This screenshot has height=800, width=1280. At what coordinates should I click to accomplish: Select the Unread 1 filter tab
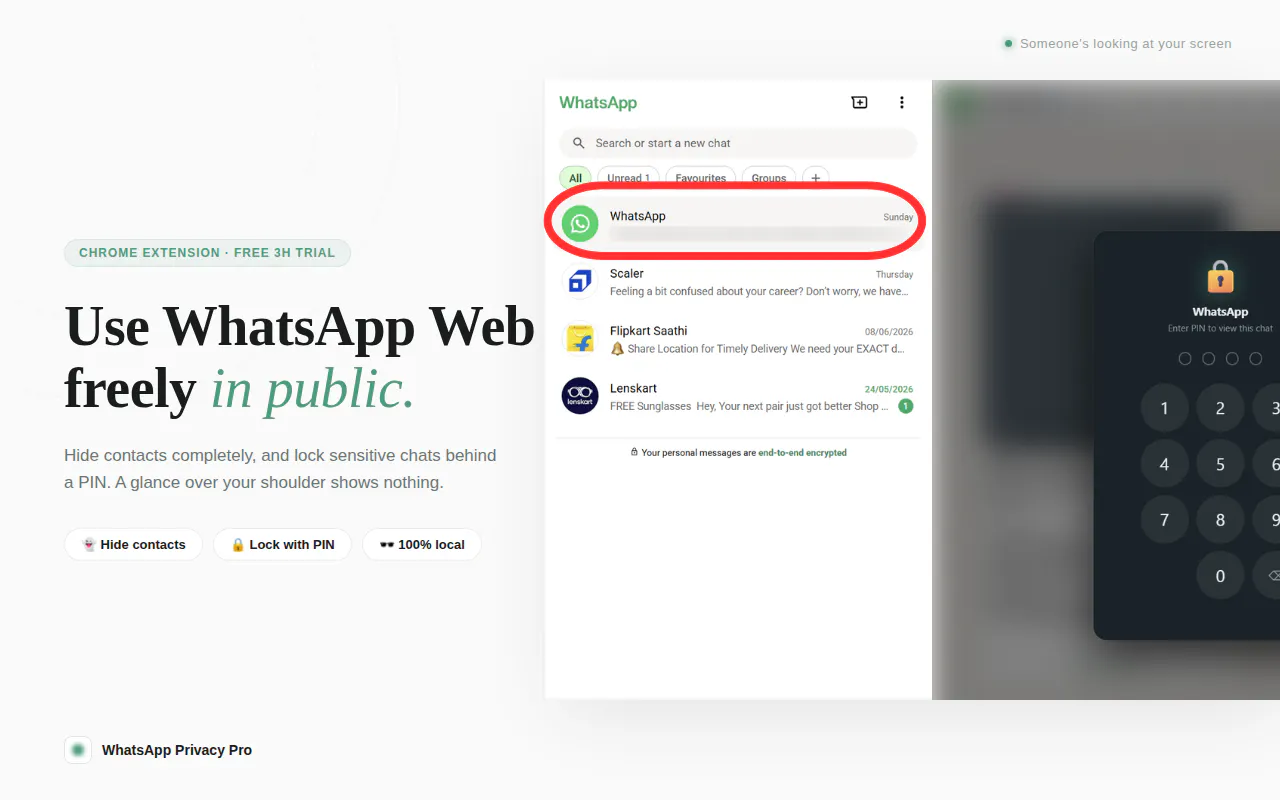pyautogui.click(x=628, y=178)
